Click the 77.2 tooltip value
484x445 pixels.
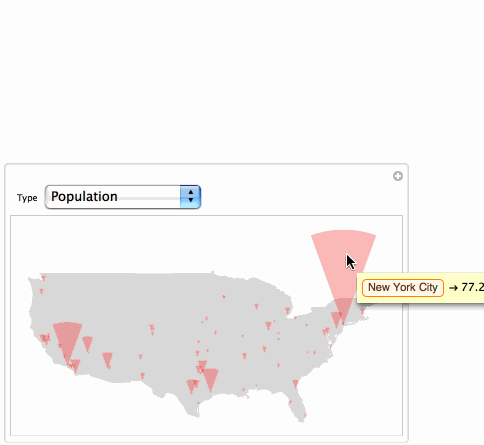[x=473, y=287]
